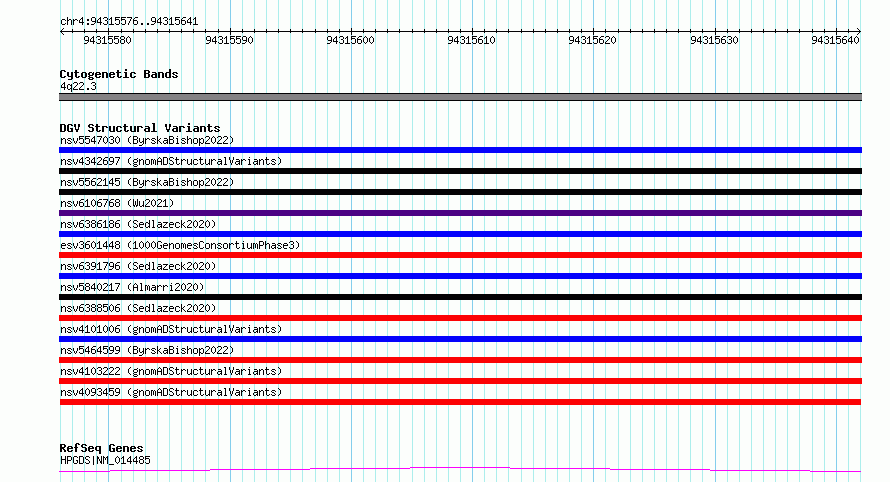Click the red bar for nsv4093459
Viewport: 890px width, 482px height.
click(460, 402)
